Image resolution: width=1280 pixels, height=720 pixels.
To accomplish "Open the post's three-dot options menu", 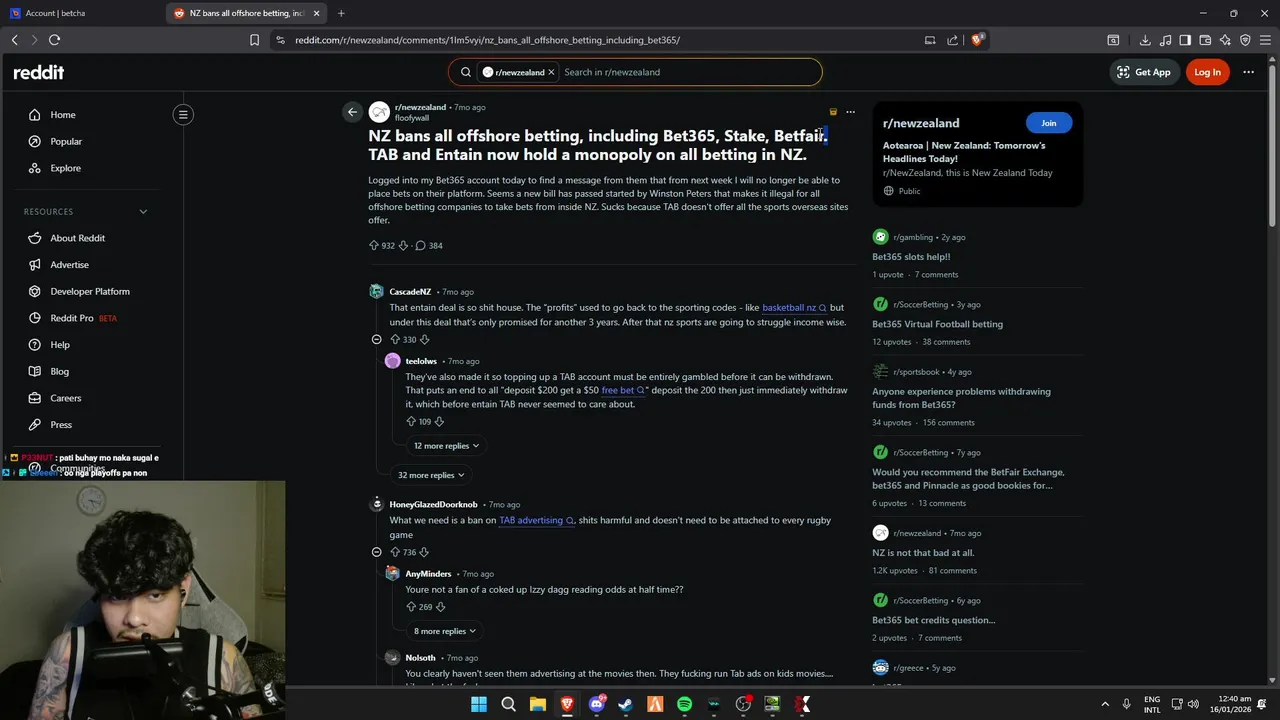I will [850, 112].
